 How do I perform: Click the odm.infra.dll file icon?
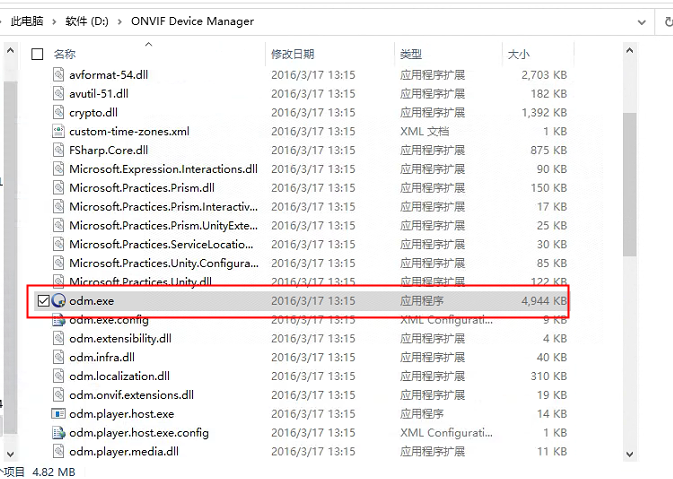click(x=58, y=358)
